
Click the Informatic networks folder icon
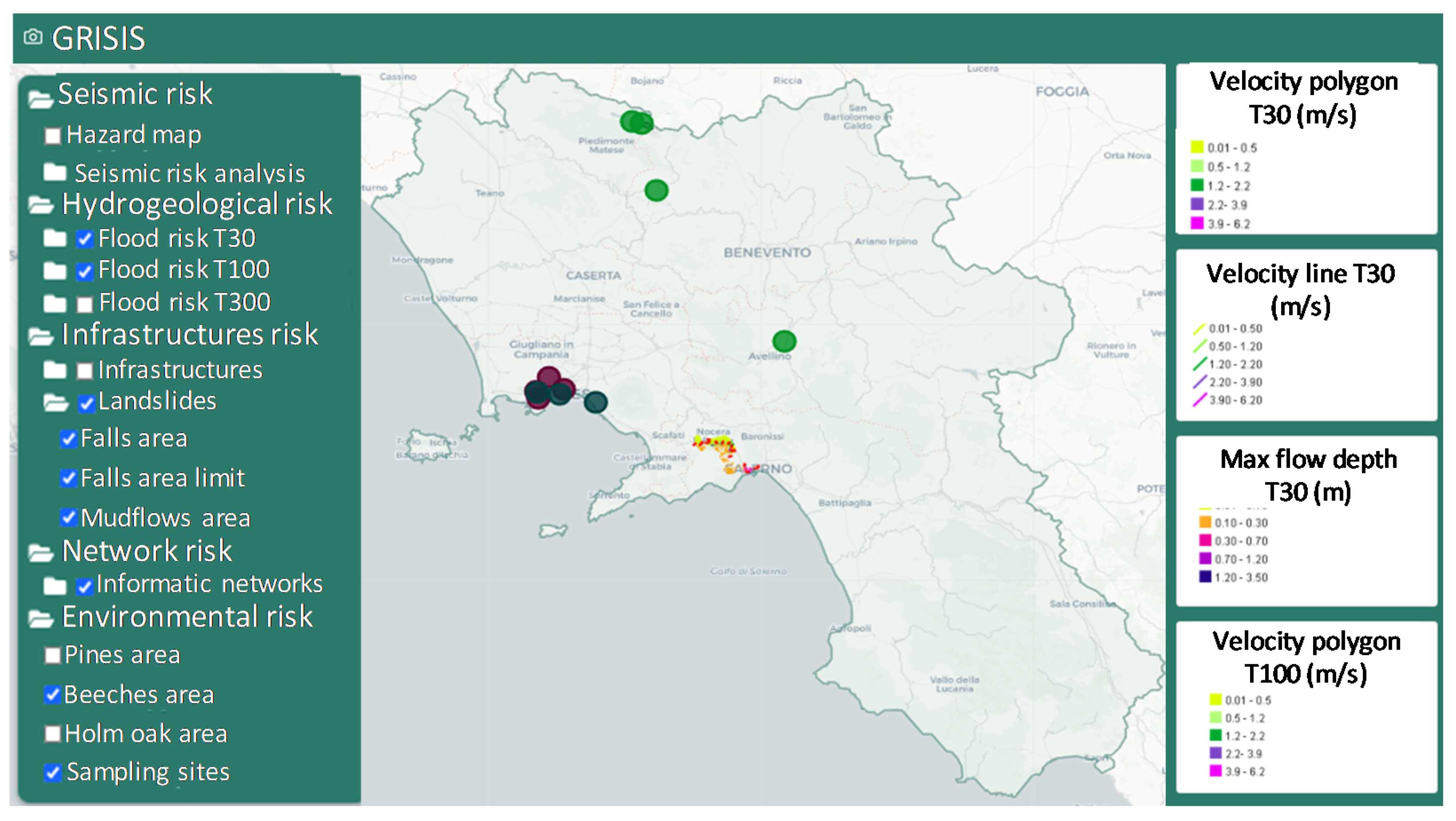tap(55, 586)
